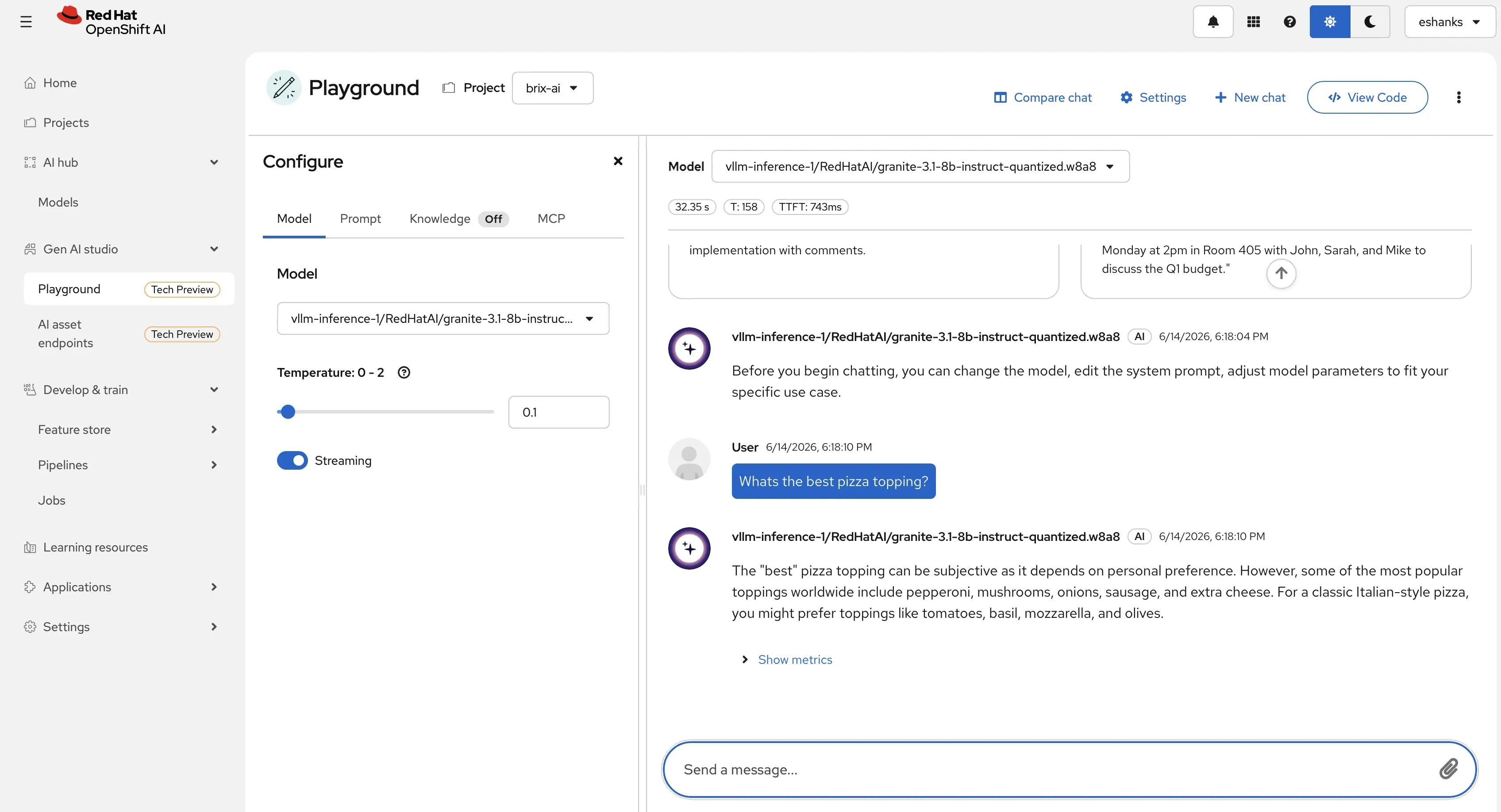Click the Applications puzzle icon
This screenshot has width=1501, height=812.
point(30,586)
